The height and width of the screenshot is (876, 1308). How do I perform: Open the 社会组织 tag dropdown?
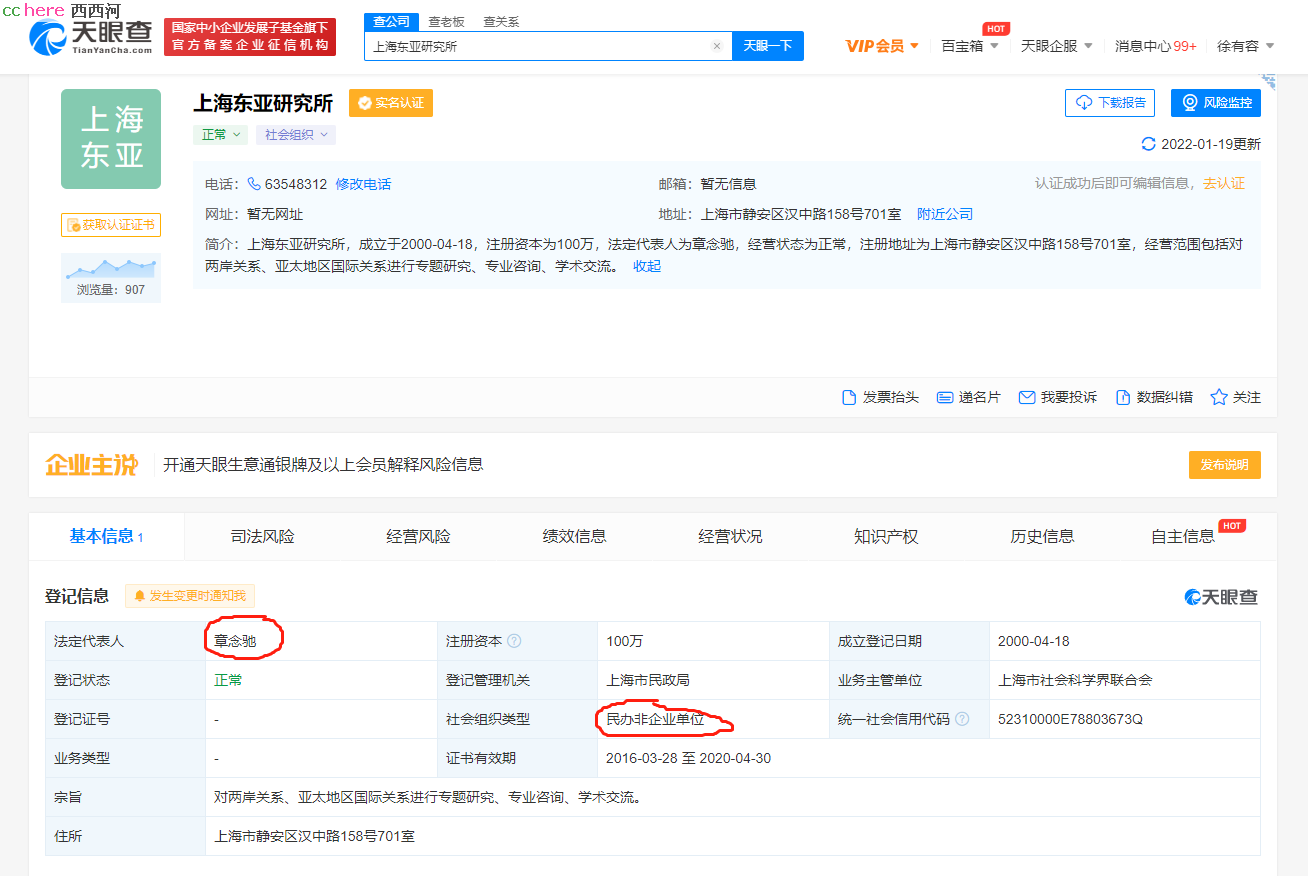pos(295,134)
